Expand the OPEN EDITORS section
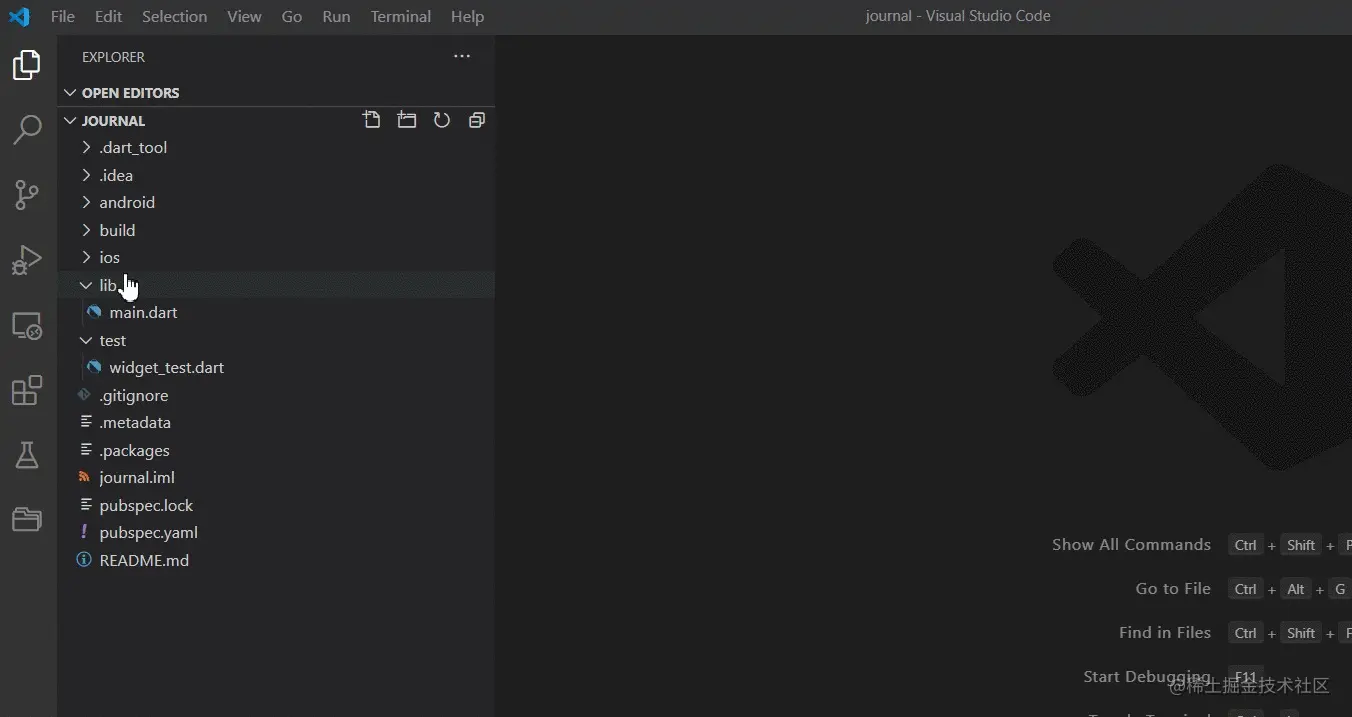1352x717 pixels. pyautogui.click(x=276, y=92)
